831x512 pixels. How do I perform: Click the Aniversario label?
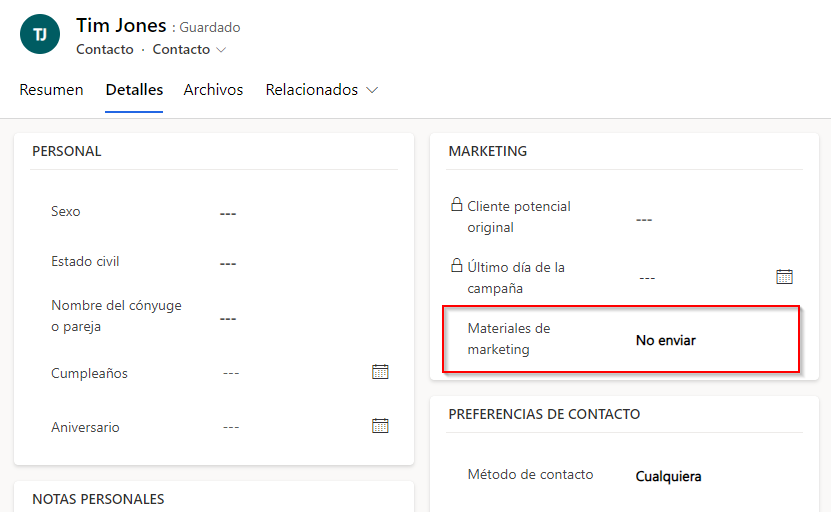coord(85,427)
